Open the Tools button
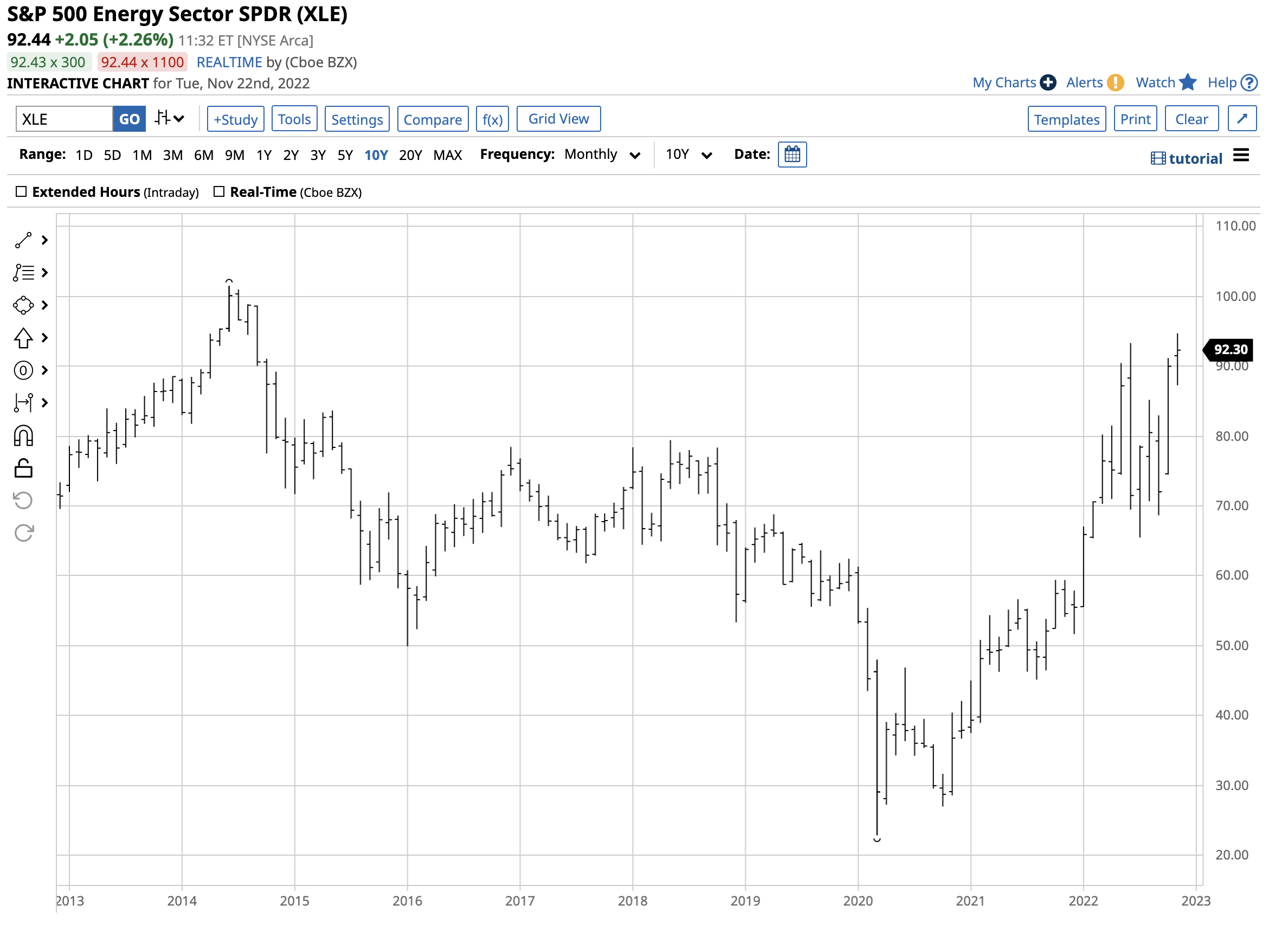1288x937 pixels. point(294,119)
